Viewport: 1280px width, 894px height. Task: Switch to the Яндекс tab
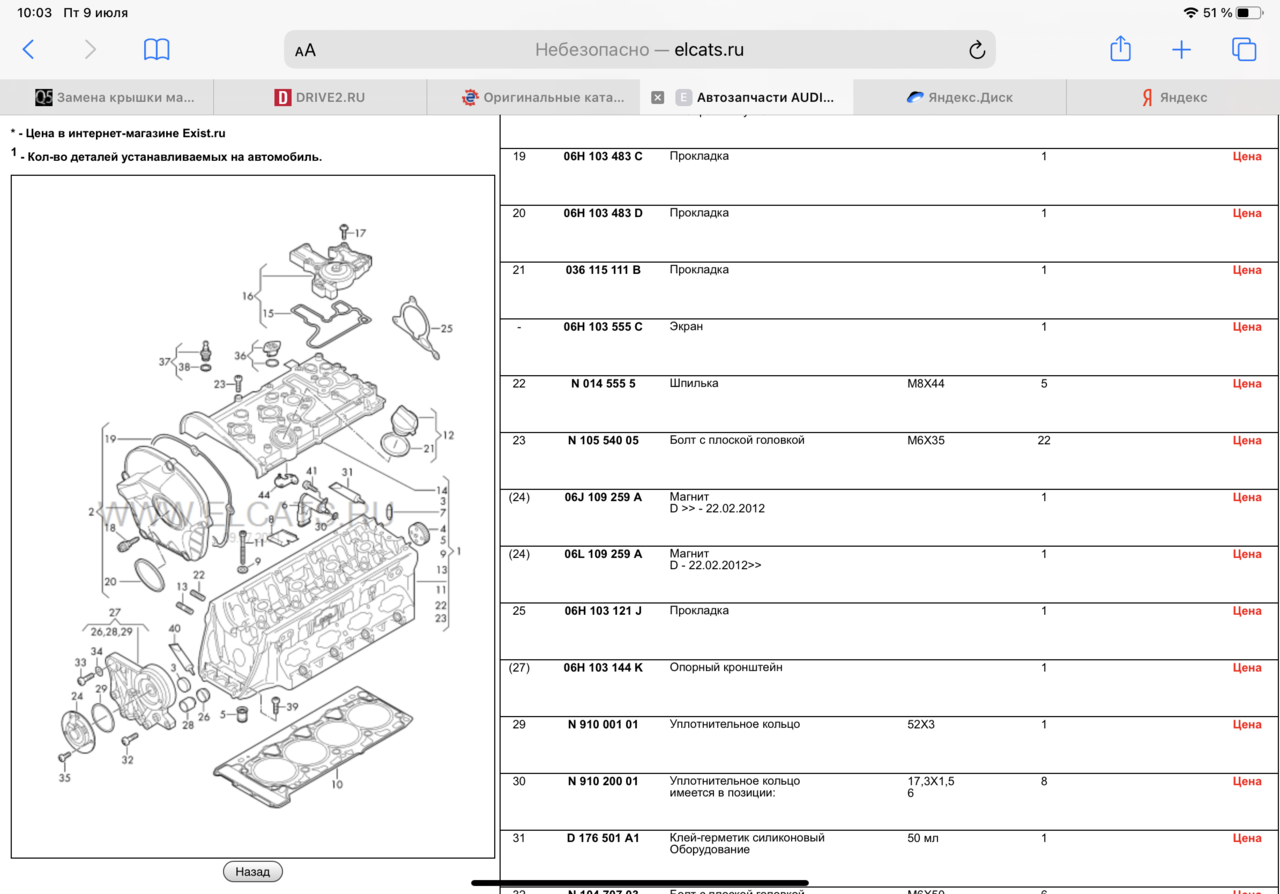[x=1173, y=97]
